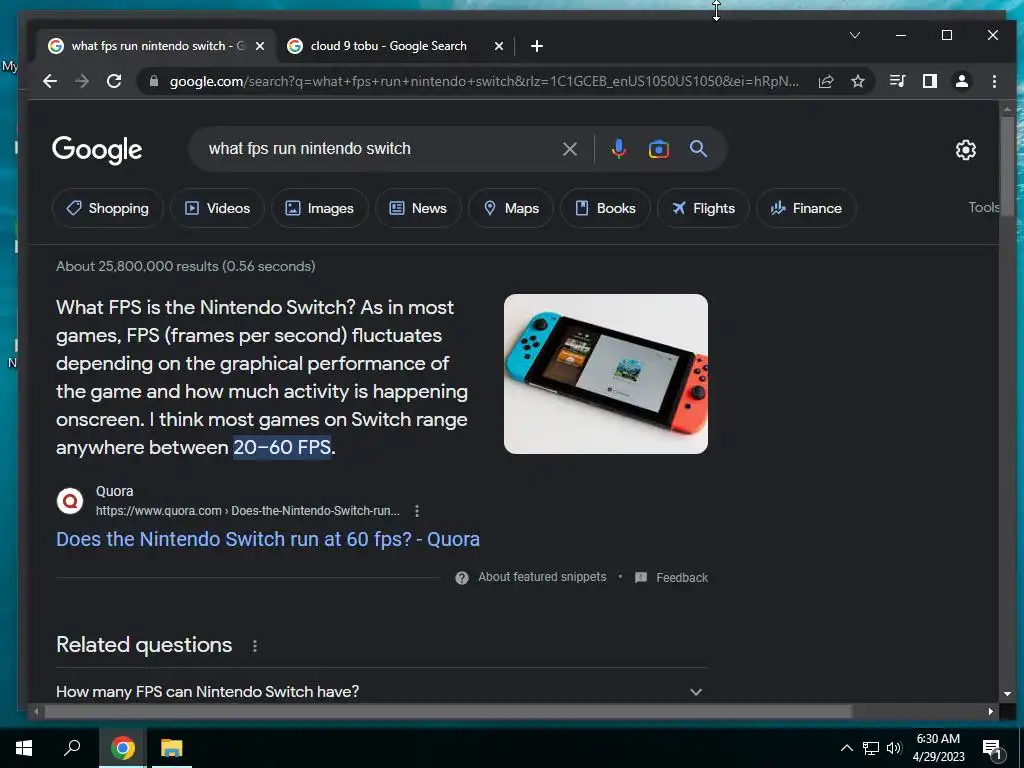The width and height of the screenshot is (1024, 768).
Task: Click the browser address bar URL
Action: [483, 81]
